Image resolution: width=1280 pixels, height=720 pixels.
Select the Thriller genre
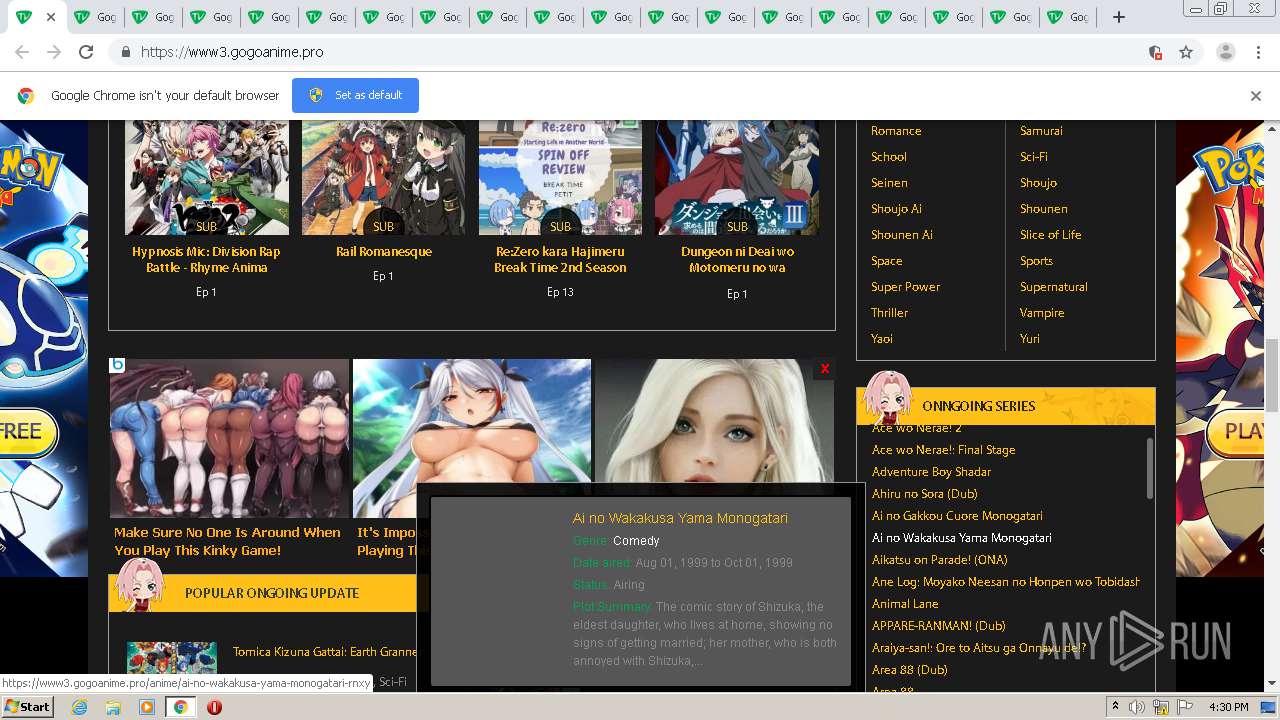point(889,313)
